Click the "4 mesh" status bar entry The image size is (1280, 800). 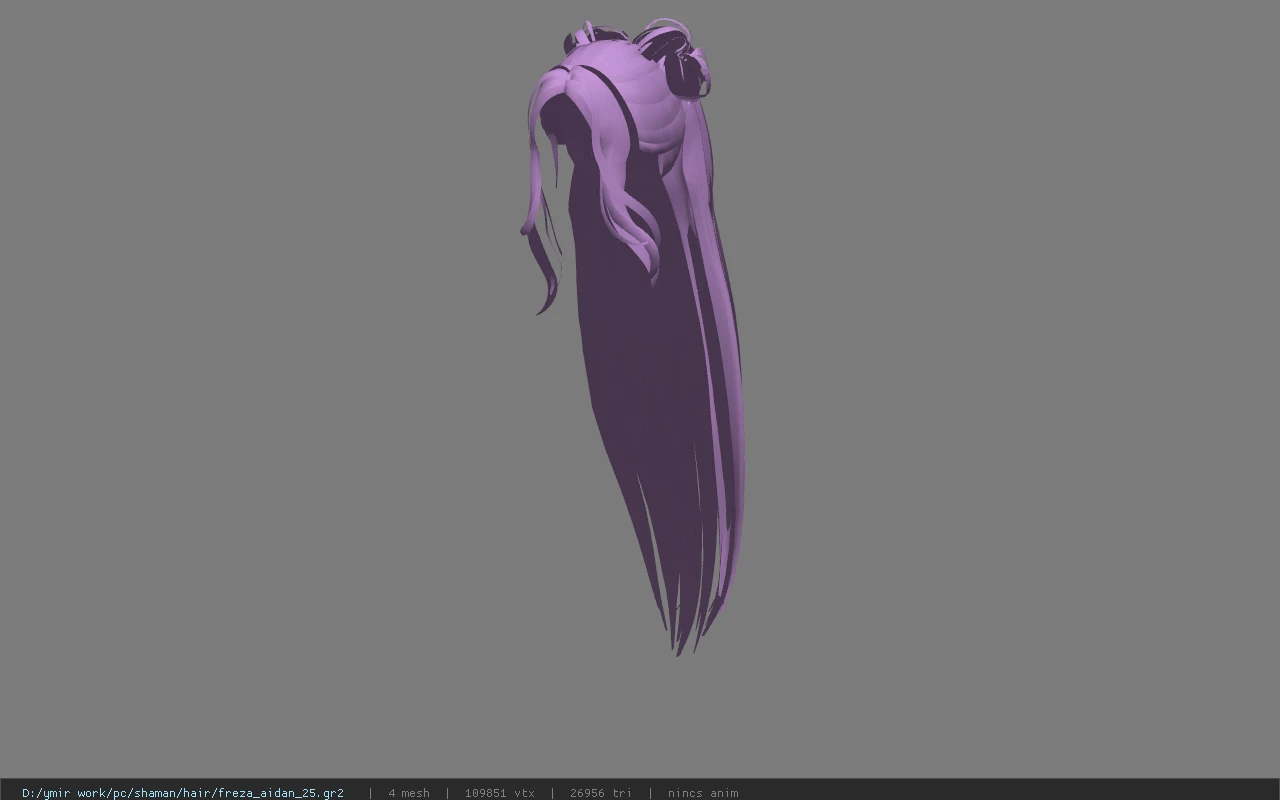pos(409,793)
